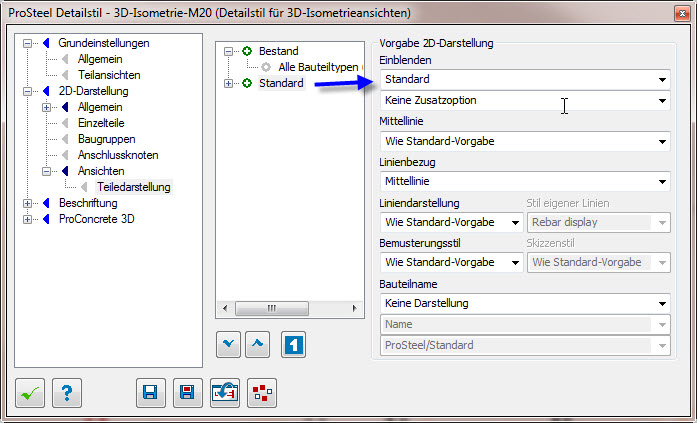Click the Beschriftung tree label
Screen dimensions: 697x423
coord(88,203)
